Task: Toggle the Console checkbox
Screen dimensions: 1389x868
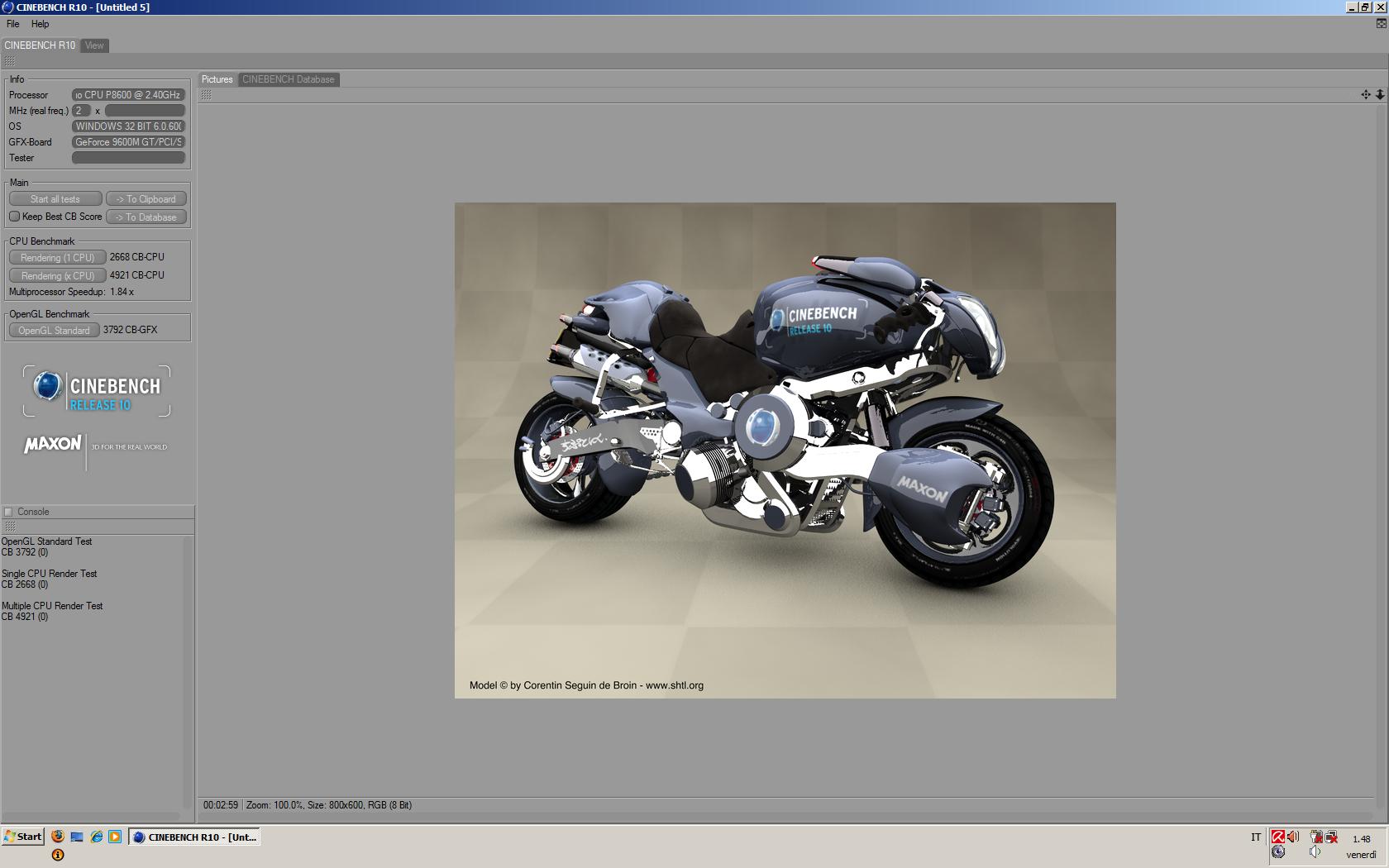Action: (x=8, y=512)
